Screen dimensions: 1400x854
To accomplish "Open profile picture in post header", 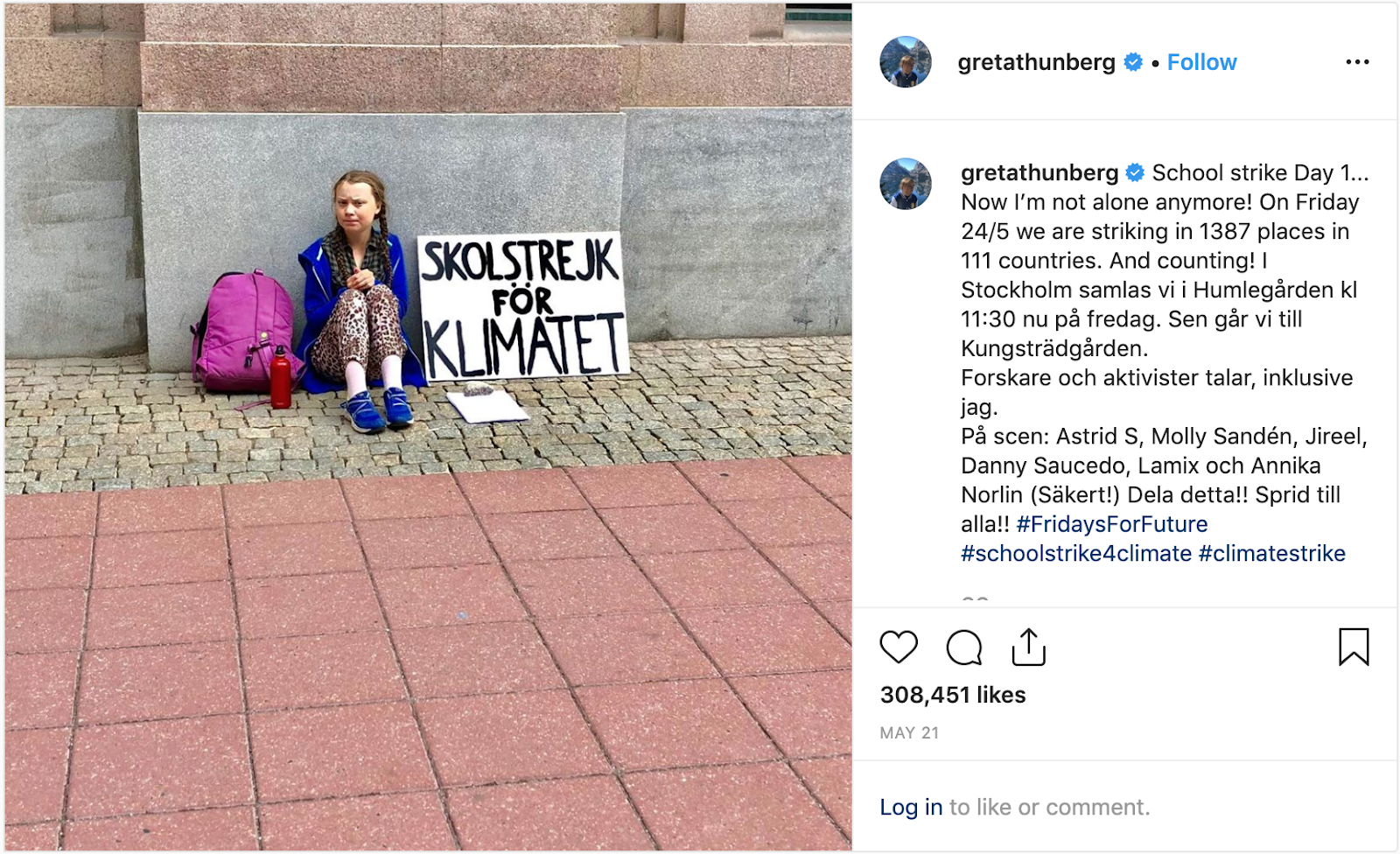I will (906, 62).
